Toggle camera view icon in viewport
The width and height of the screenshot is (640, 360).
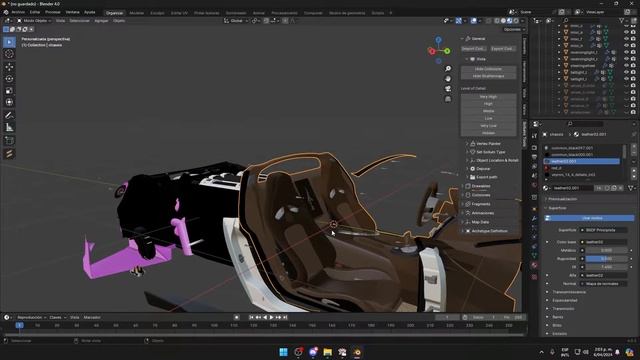448,89
